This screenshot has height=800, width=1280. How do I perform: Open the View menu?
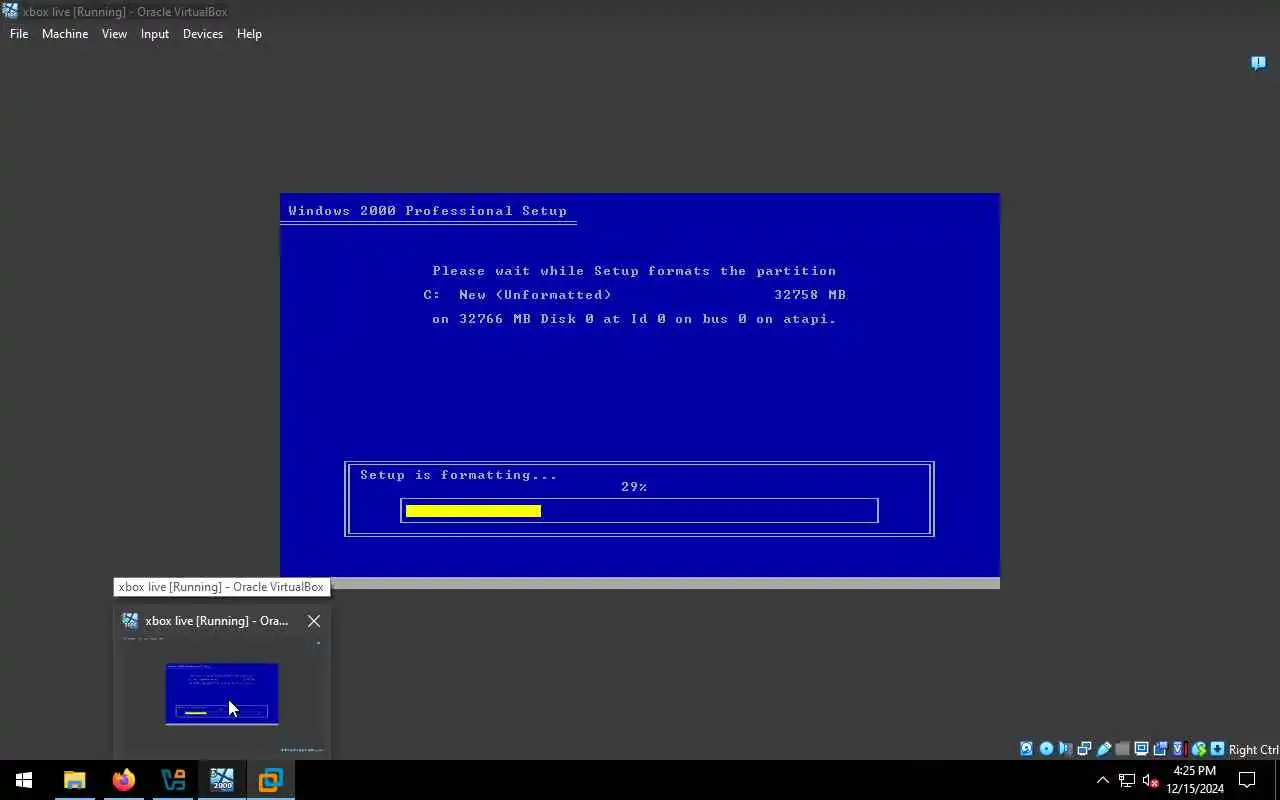tap(114, 34)
